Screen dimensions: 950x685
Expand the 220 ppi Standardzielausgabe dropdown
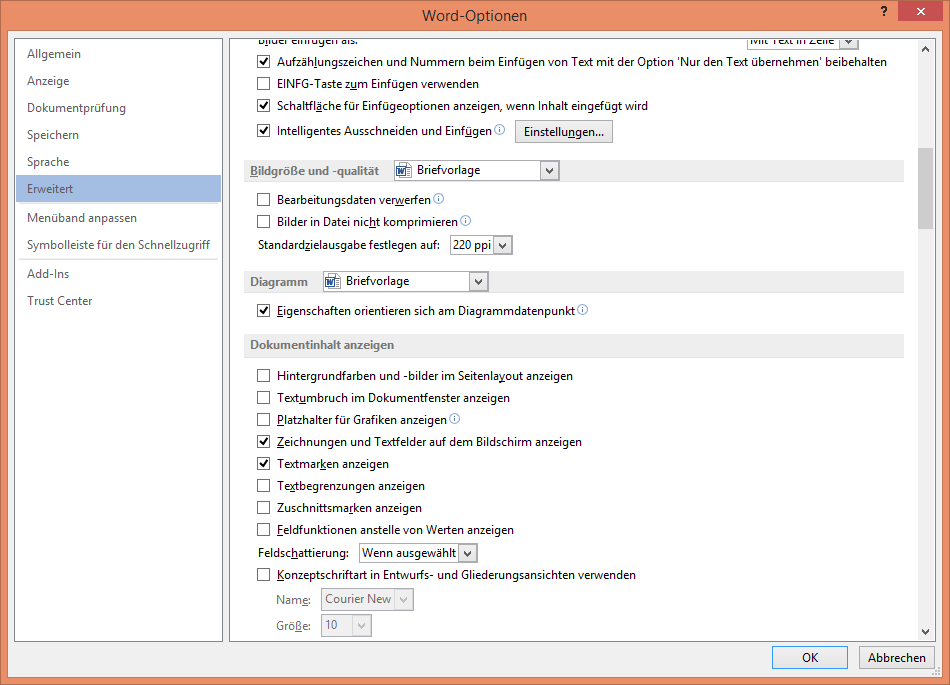pos(502,245)
